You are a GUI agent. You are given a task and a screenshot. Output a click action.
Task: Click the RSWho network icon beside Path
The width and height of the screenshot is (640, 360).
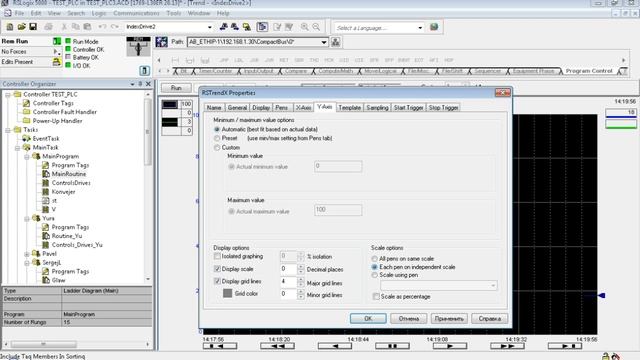[x=162, y=42]
